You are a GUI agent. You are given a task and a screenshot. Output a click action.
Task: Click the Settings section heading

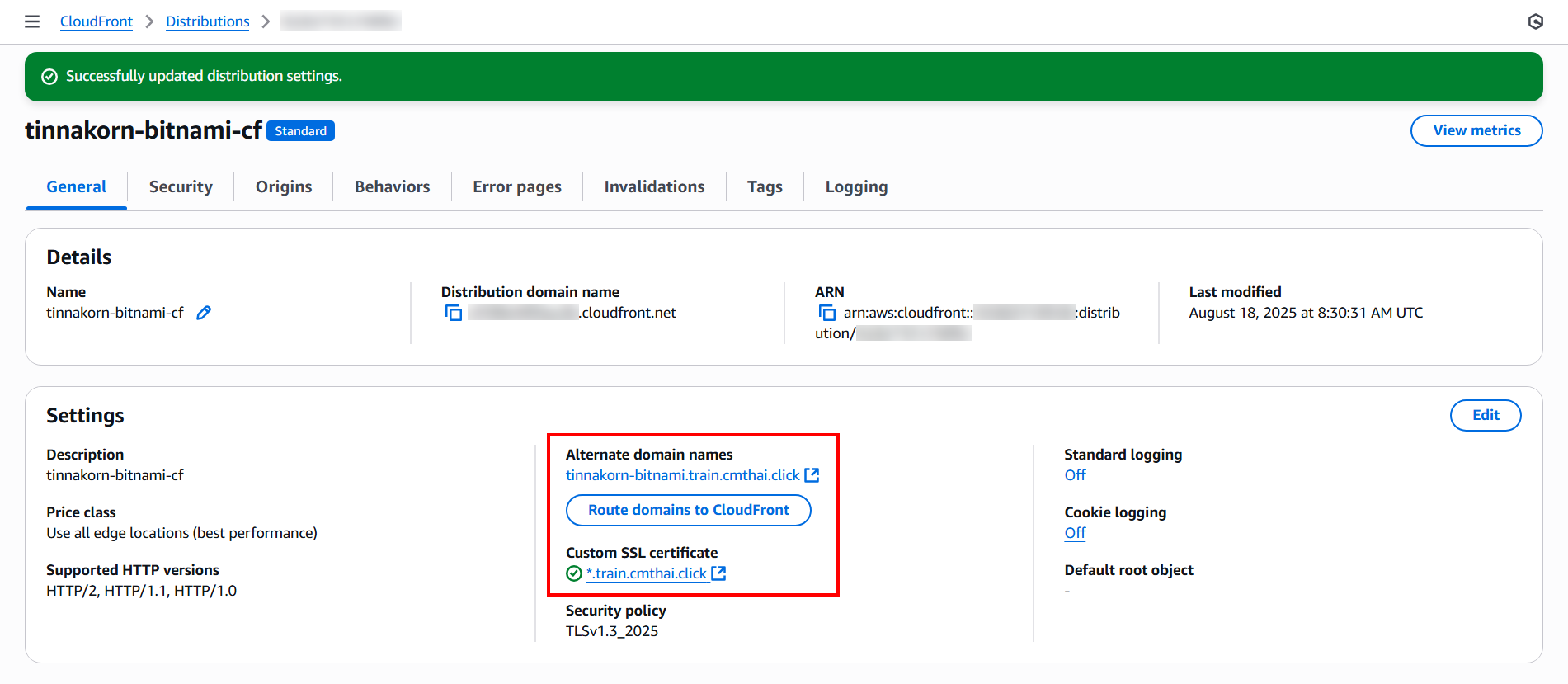(85, 416)
